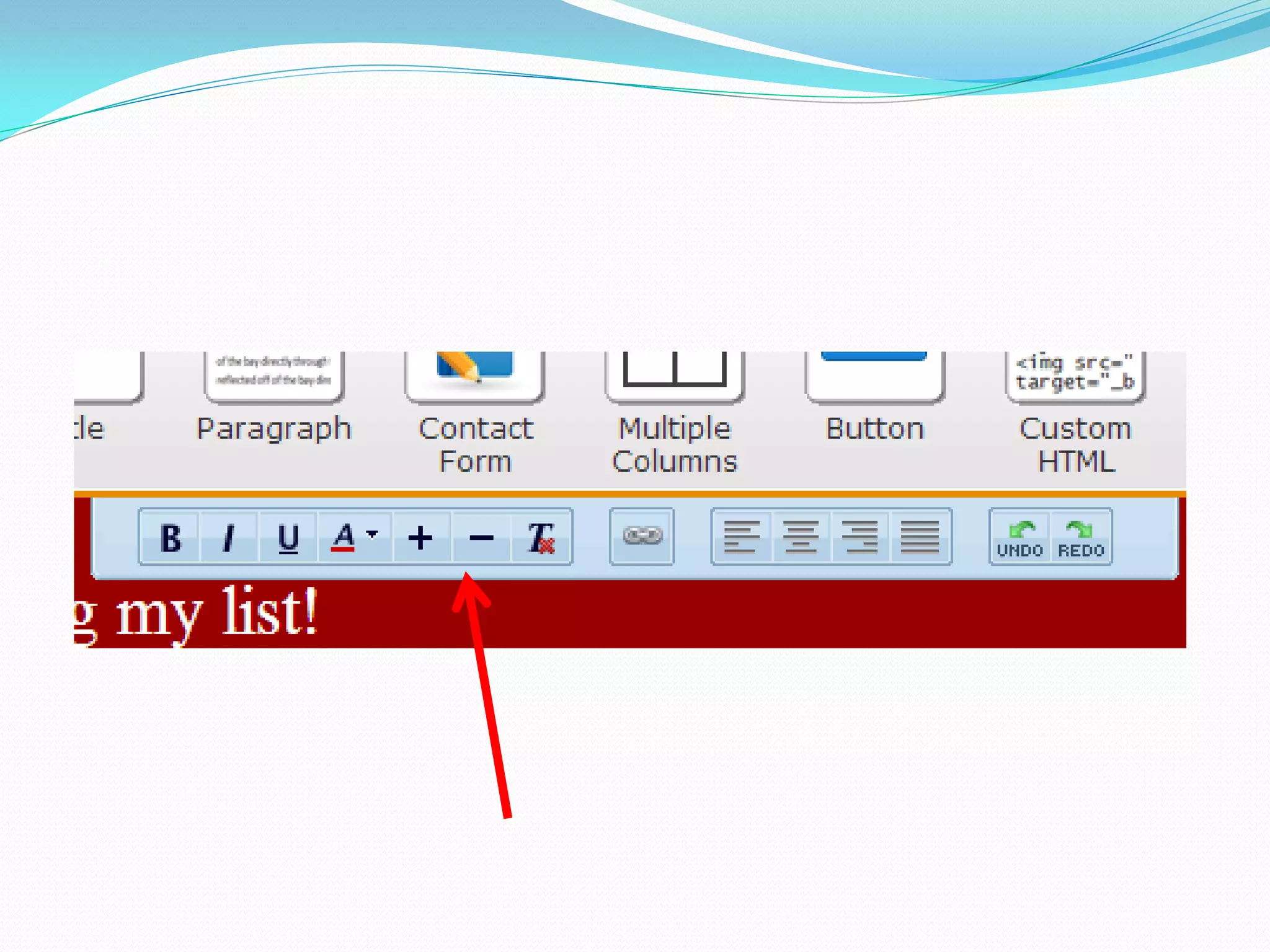Click the Undo button
1270x952 pixels.
tap(1019, 537)
